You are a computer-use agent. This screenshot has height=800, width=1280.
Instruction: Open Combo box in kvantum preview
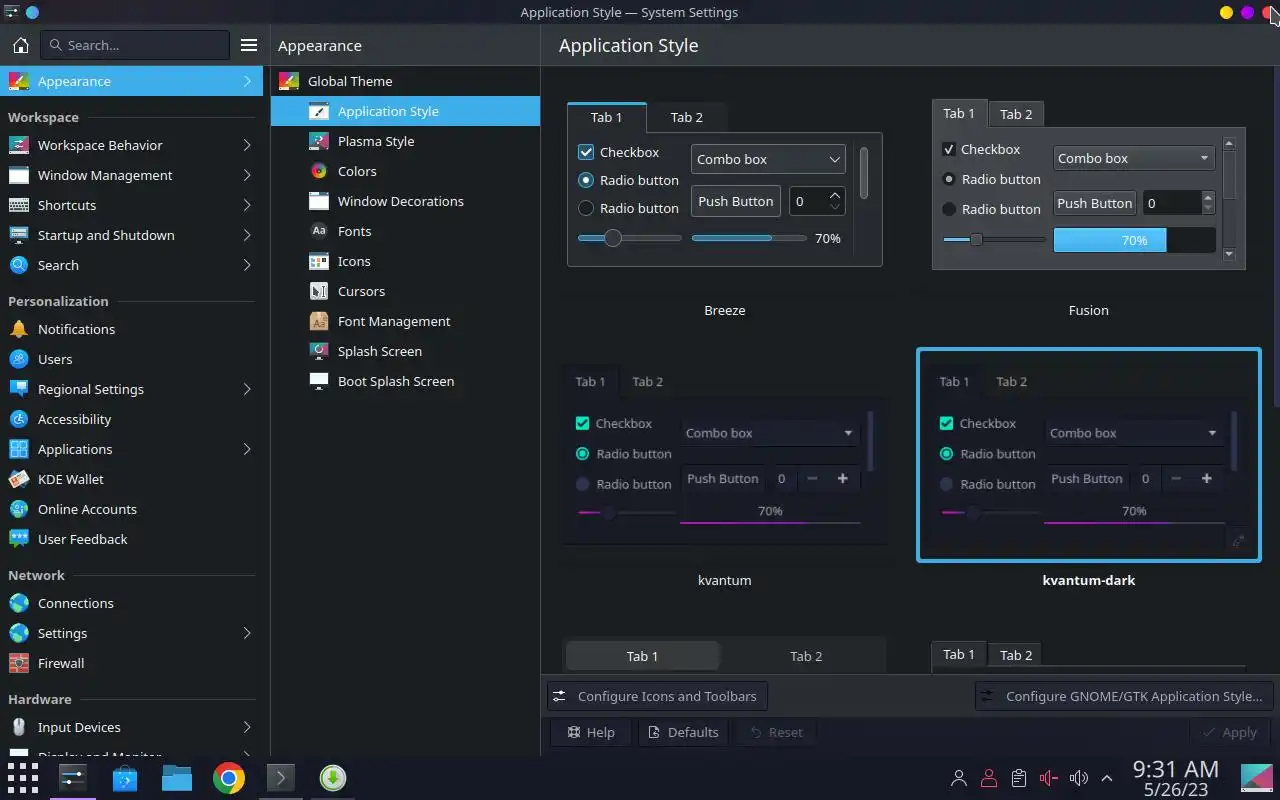[769, 433]
